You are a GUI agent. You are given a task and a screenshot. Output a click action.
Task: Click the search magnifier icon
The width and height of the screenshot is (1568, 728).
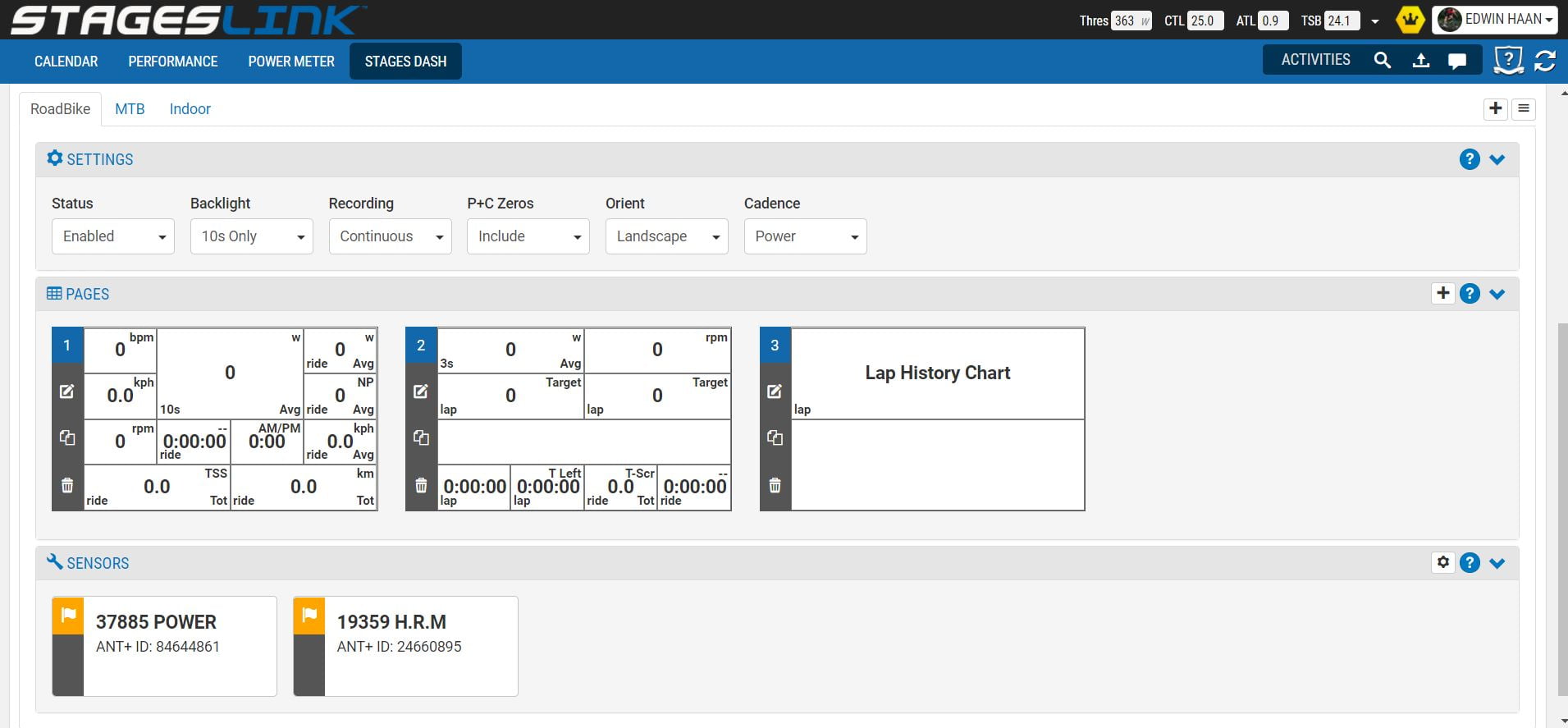(1383, 60)
